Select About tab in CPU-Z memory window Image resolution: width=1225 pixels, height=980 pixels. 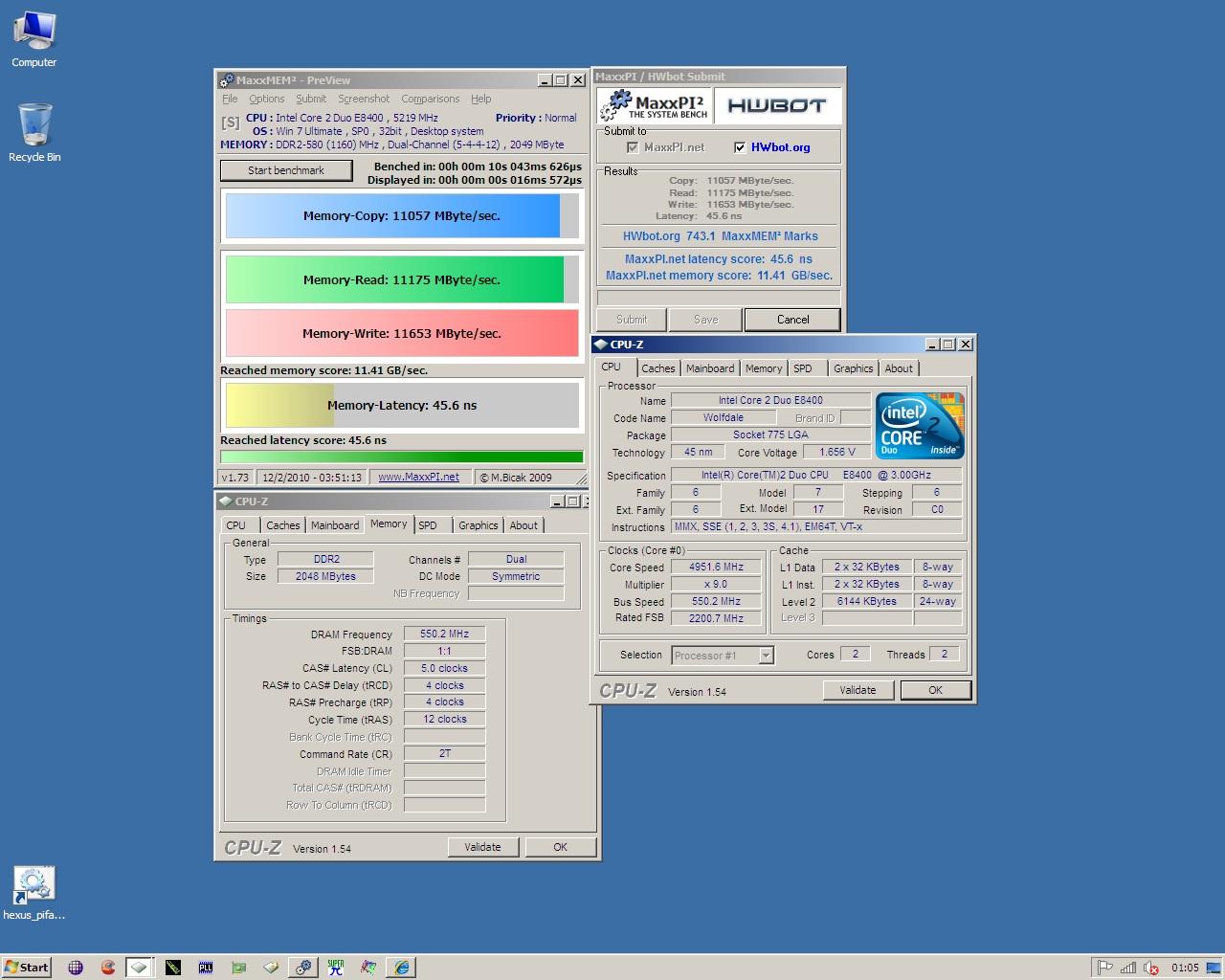pyautogui.click(x=523, y=525)
